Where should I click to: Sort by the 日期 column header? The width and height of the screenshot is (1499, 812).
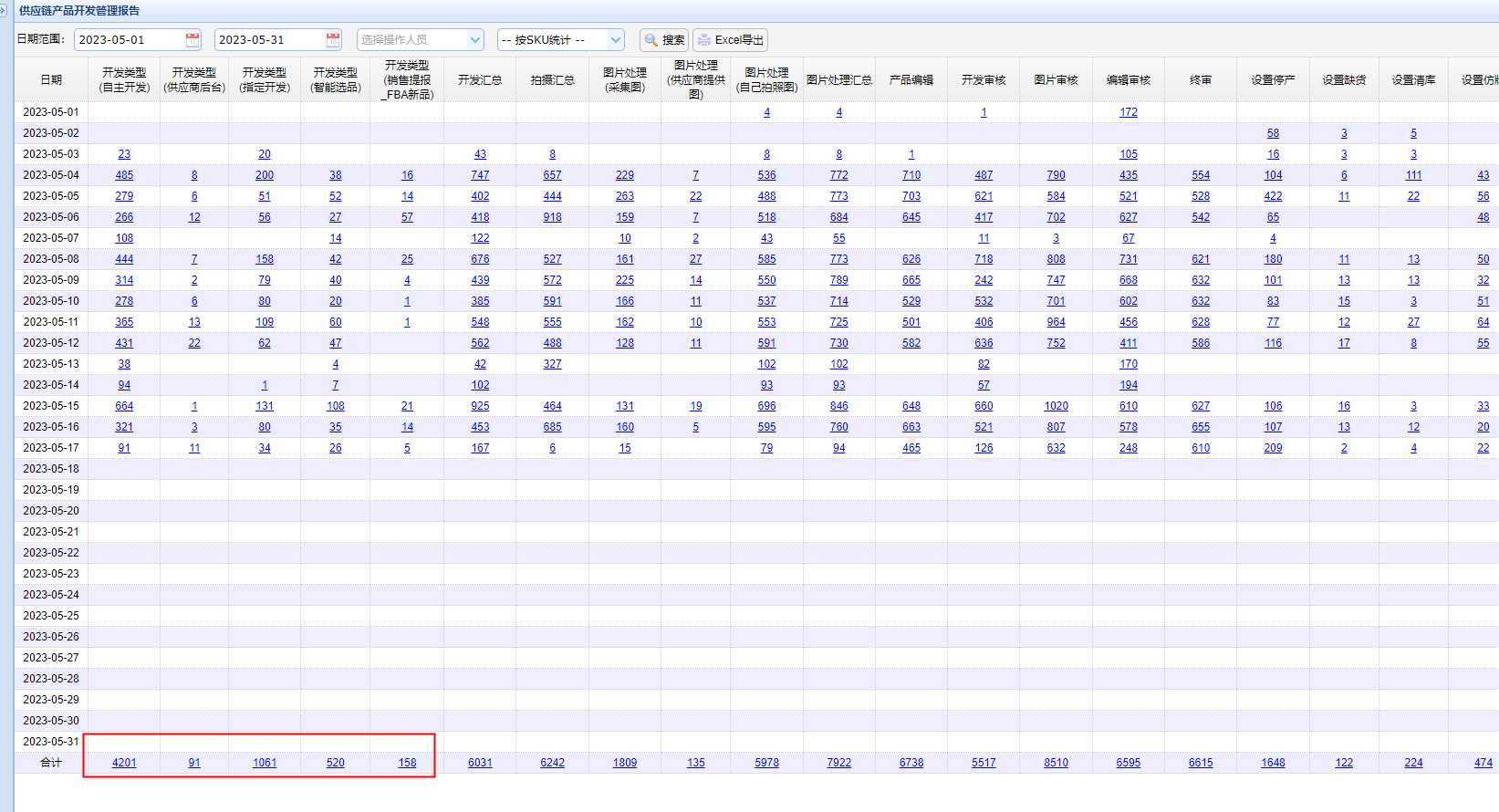click(x=51, y=79)
